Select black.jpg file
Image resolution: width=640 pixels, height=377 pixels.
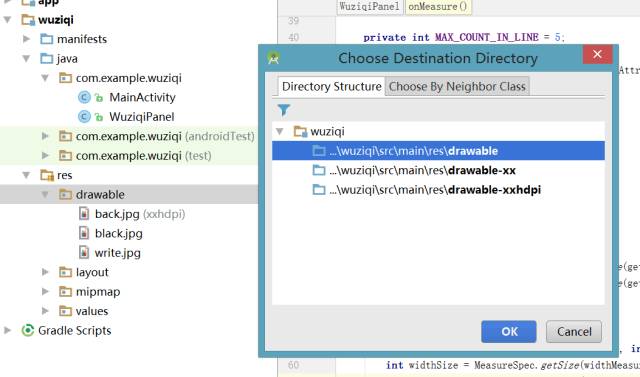119,234
